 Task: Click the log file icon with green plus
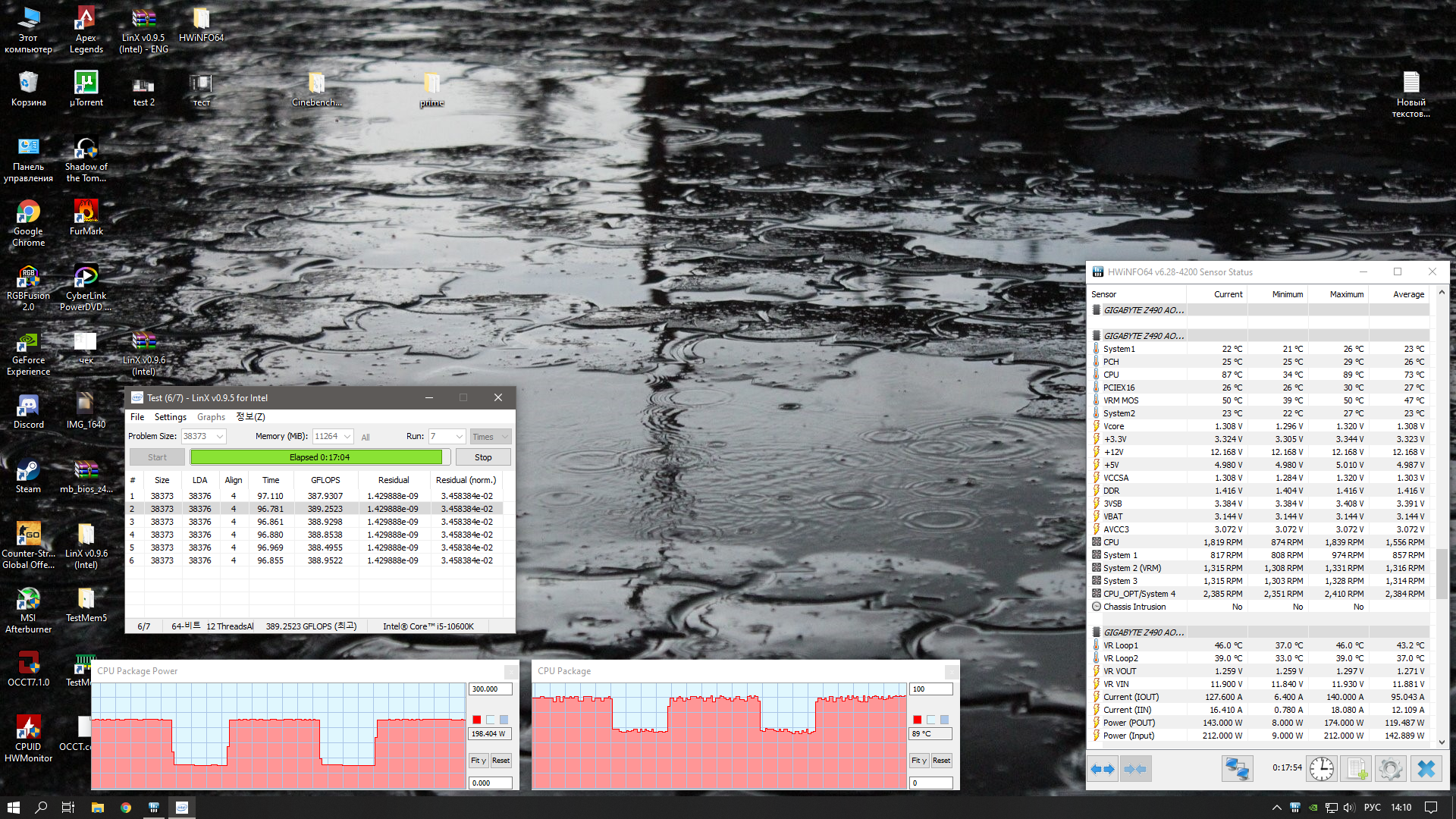(1357, 769)
